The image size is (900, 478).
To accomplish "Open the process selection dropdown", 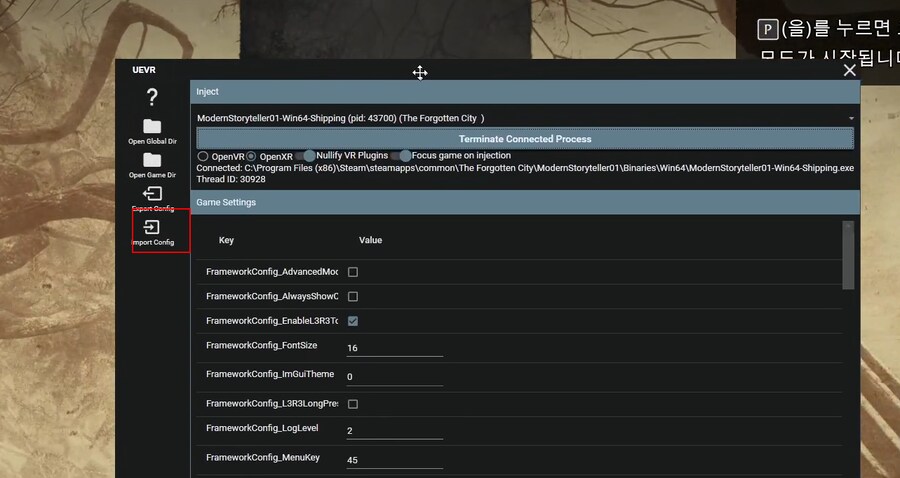I will [x=525, y=118].
